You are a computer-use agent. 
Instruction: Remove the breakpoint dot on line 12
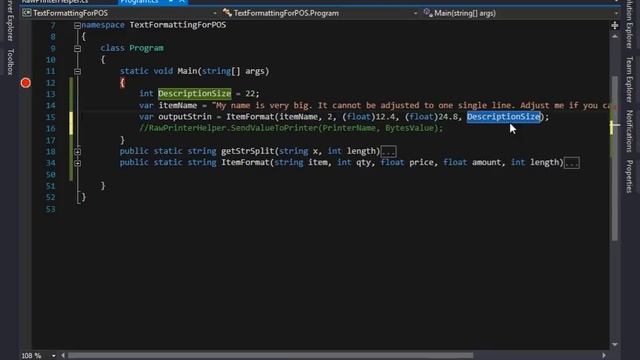(26, 83)
